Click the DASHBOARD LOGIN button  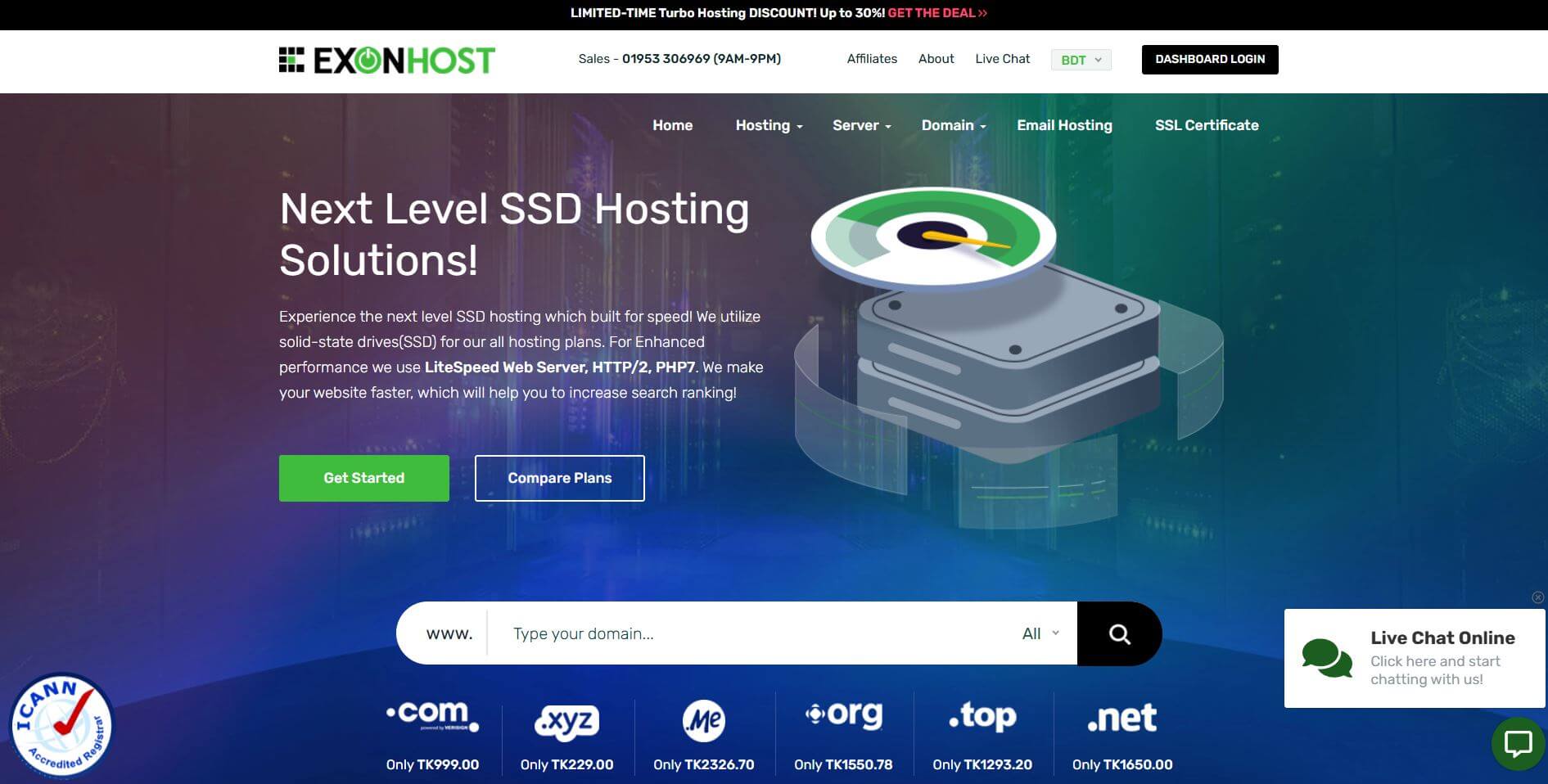1210,60
